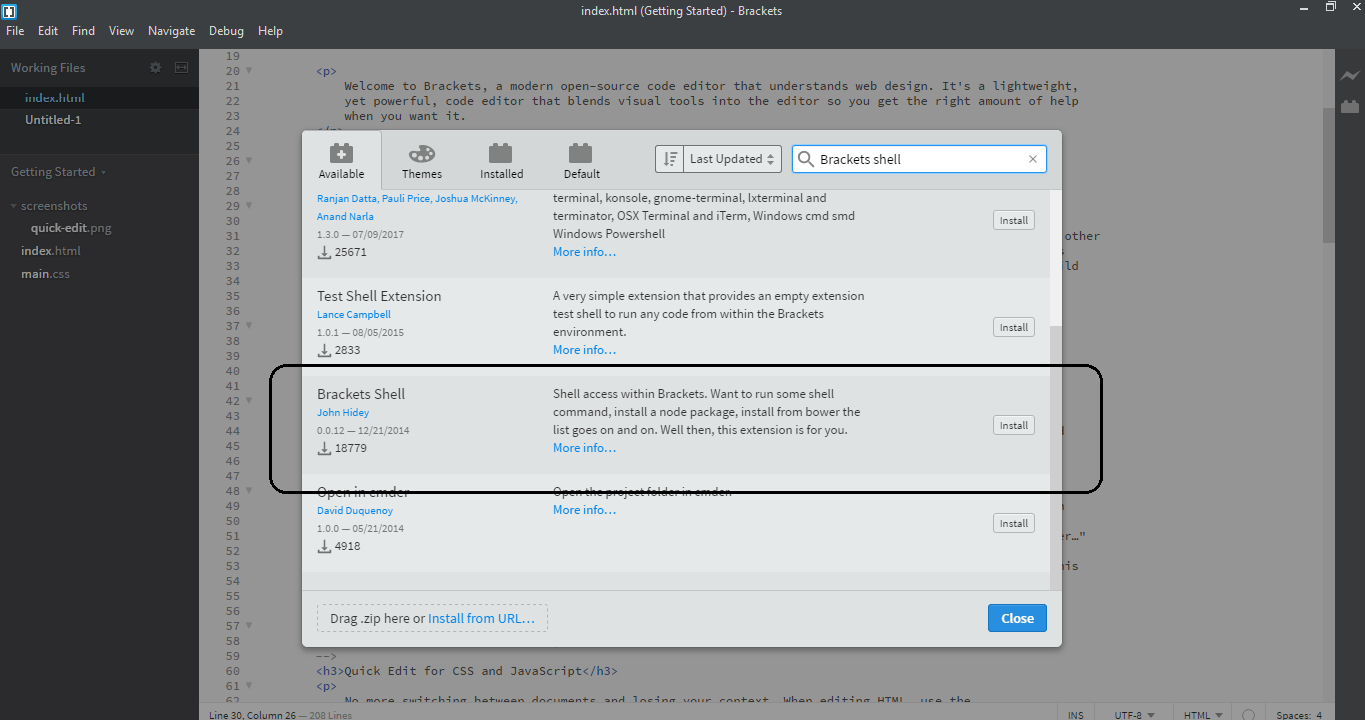Open the Help menu
The image size is (1365, 720).
point(270,31)
